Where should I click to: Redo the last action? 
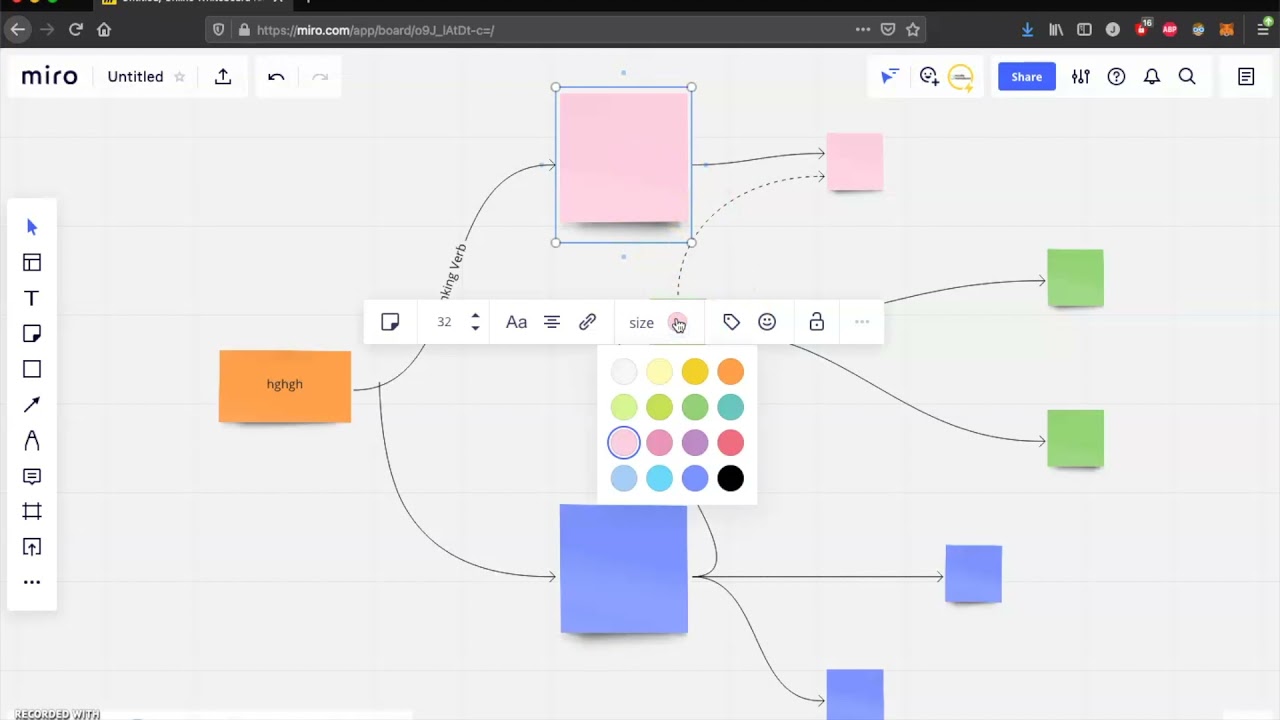[x=320, y=77]
